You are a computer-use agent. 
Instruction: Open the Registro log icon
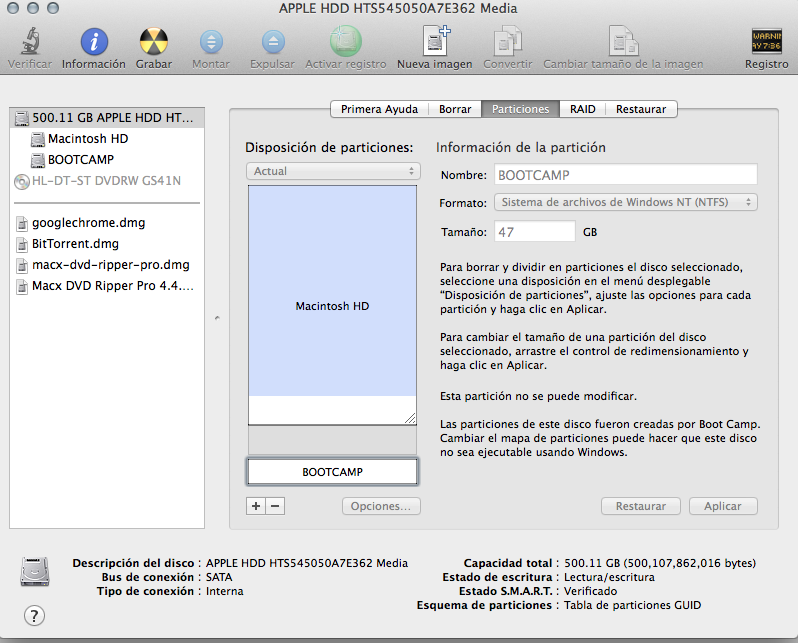(x=766, y=41)
